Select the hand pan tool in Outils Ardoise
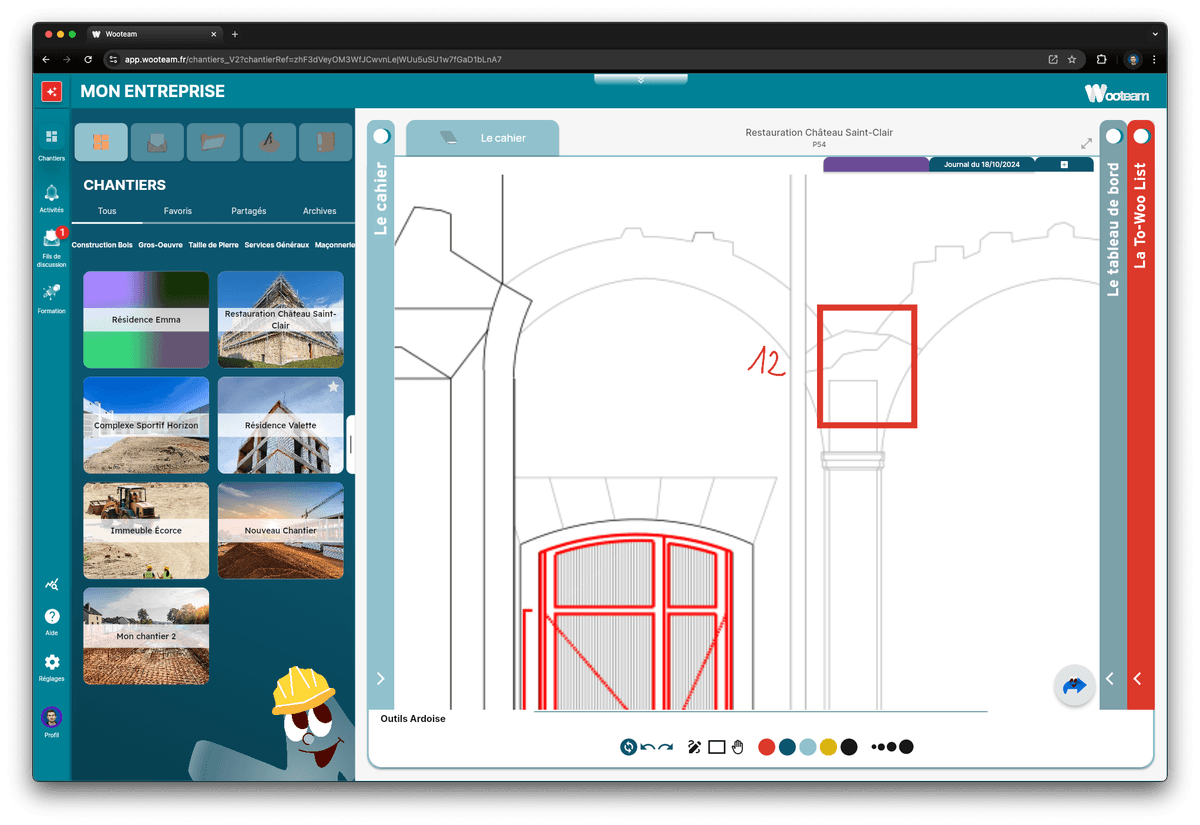 [738, 747]
